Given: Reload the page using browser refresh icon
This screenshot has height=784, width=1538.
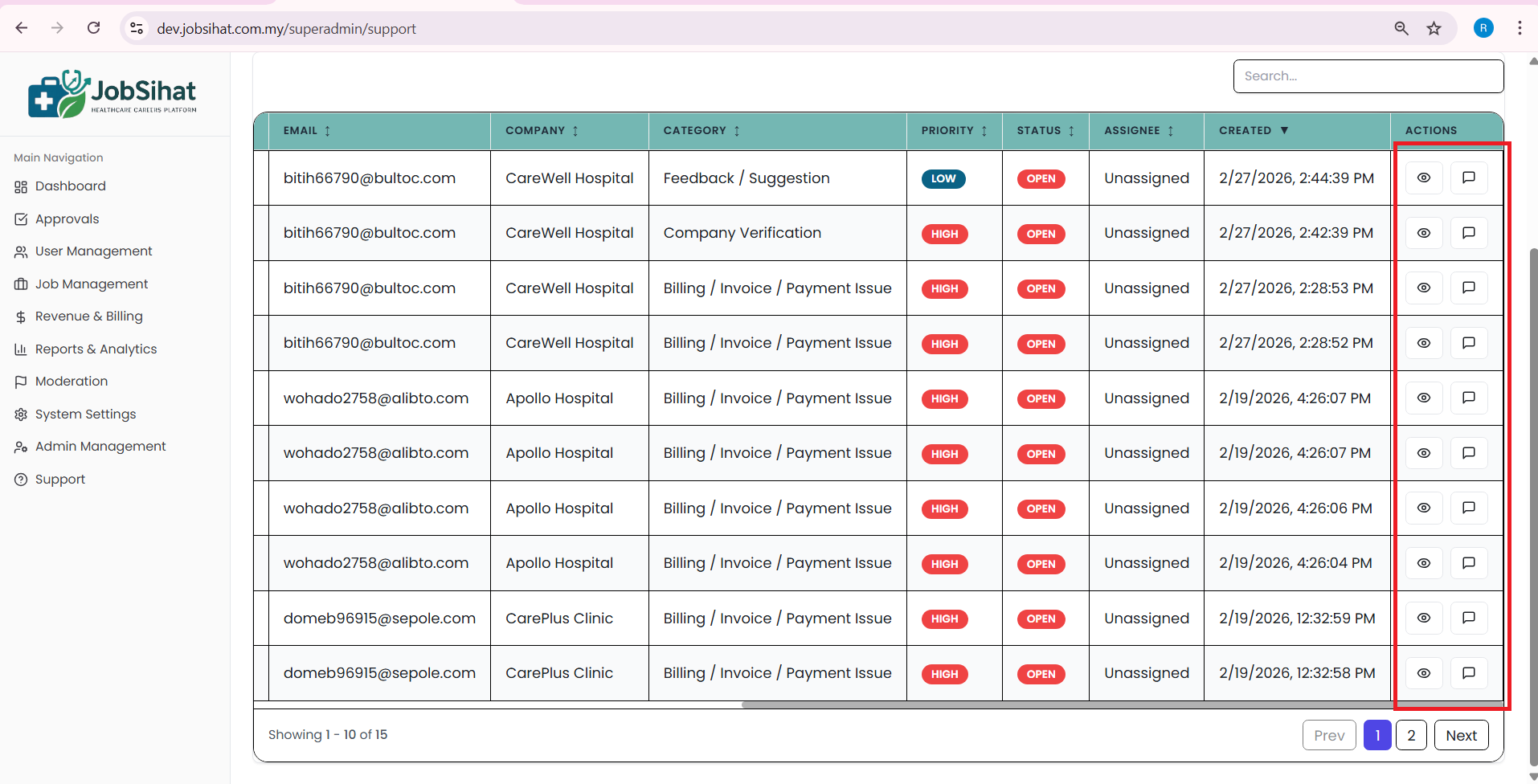Looking at the screenshot, I should pyautogui.click(x=94, y=28).
